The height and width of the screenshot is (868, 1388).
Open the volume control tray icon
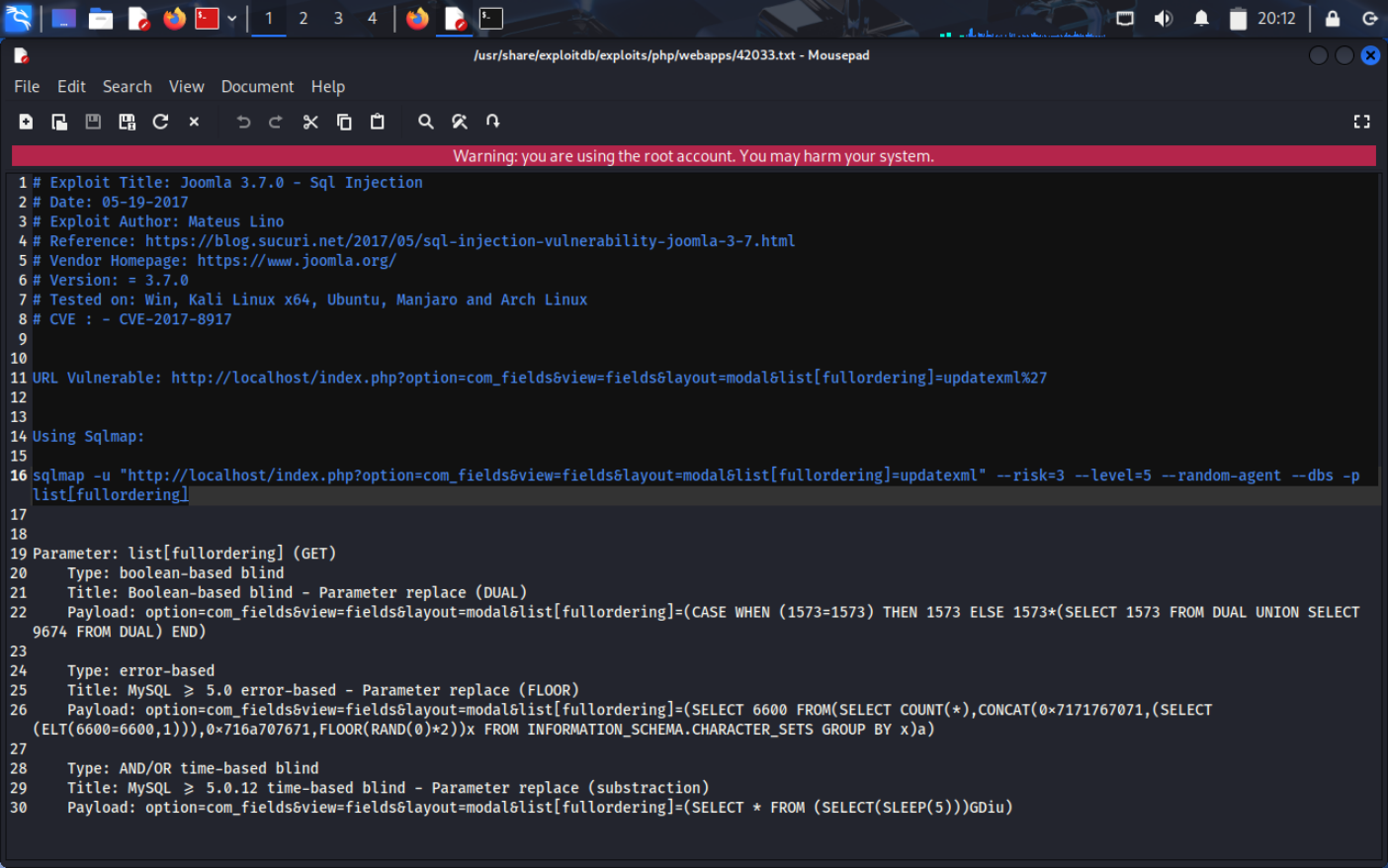coord(1164,19)
